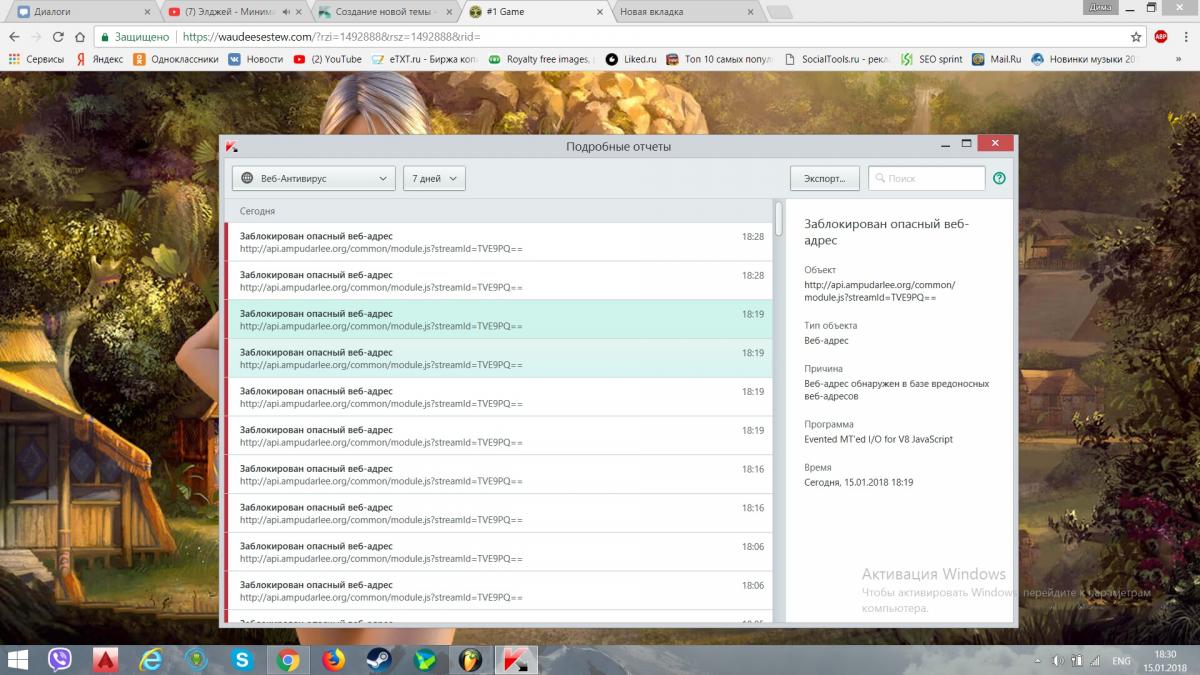Image resolution: width=1200 pixels, height=675 pixels.
Task: Open the (2) YouTube bookmark
Action: point(327,59)
